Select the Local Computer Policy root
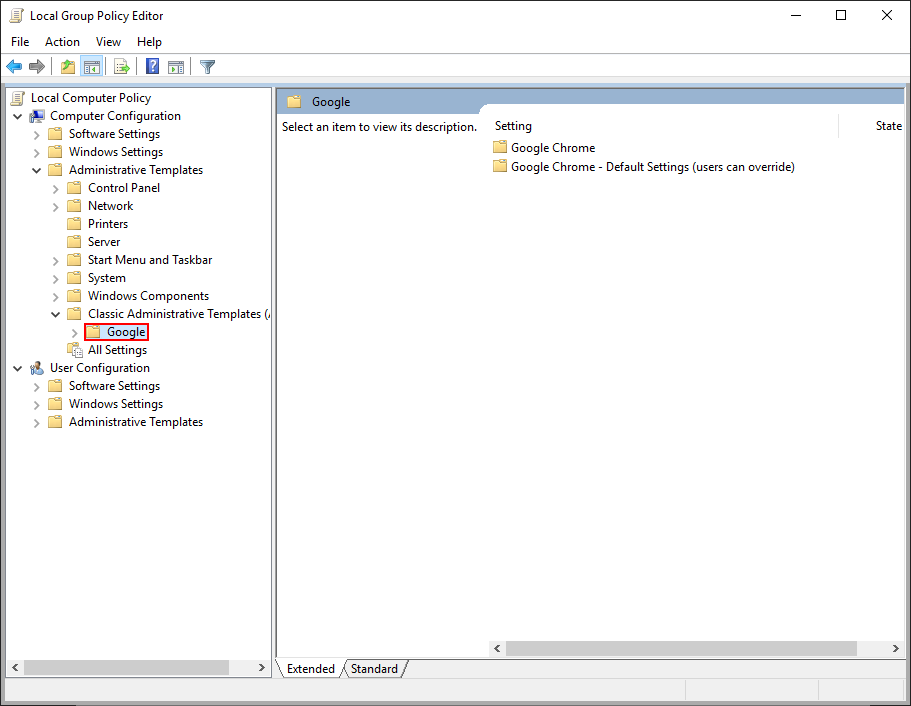911x706 pixels. (x=91, y=98)
